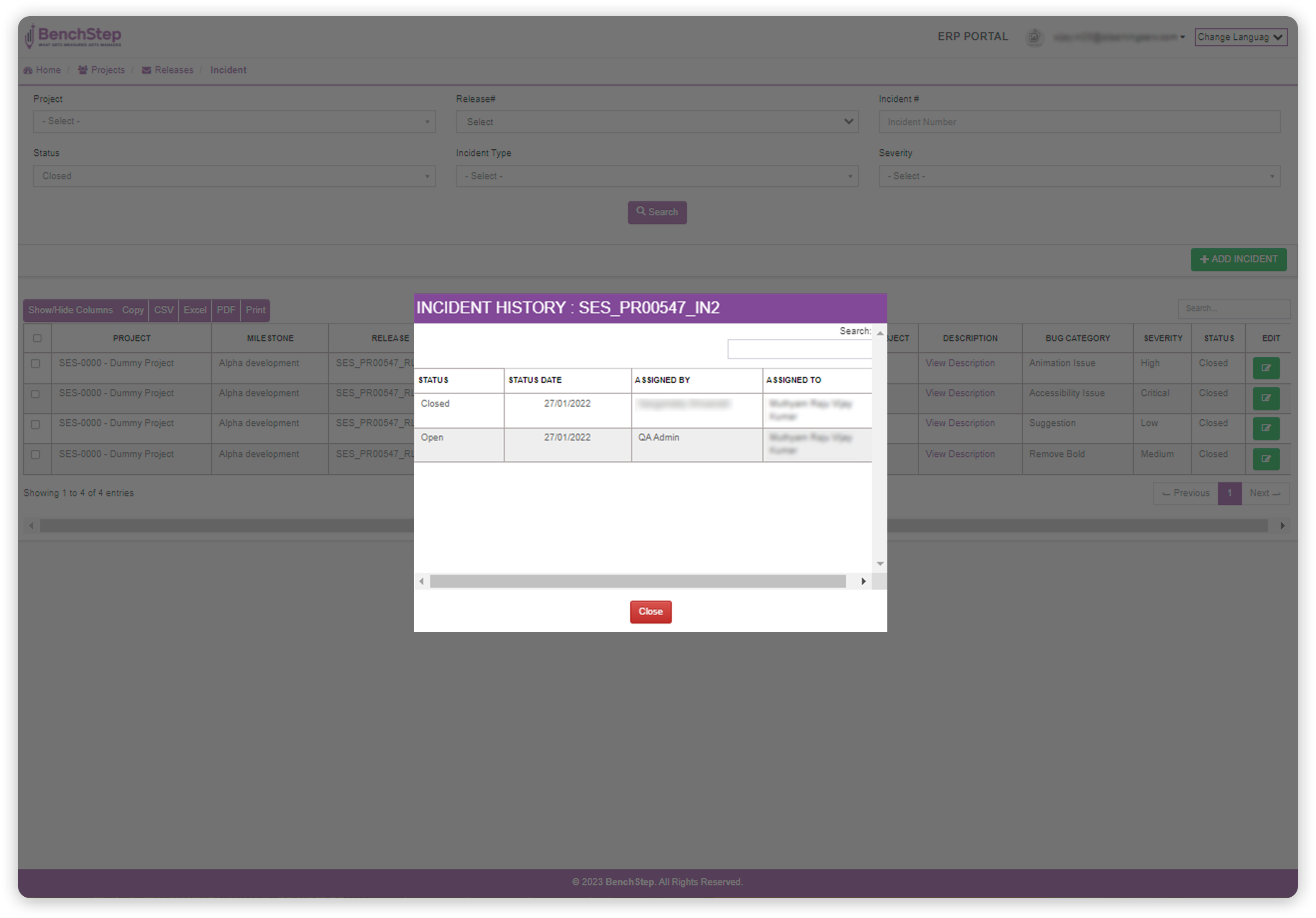
Task: Open View Description for Suggestion row
Action: point(960,423)
